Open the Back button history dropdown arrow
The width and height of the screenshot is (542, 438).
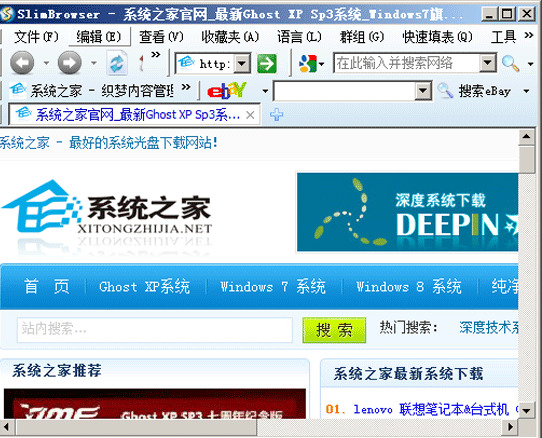pyautogui.click(x=46, y=64)
